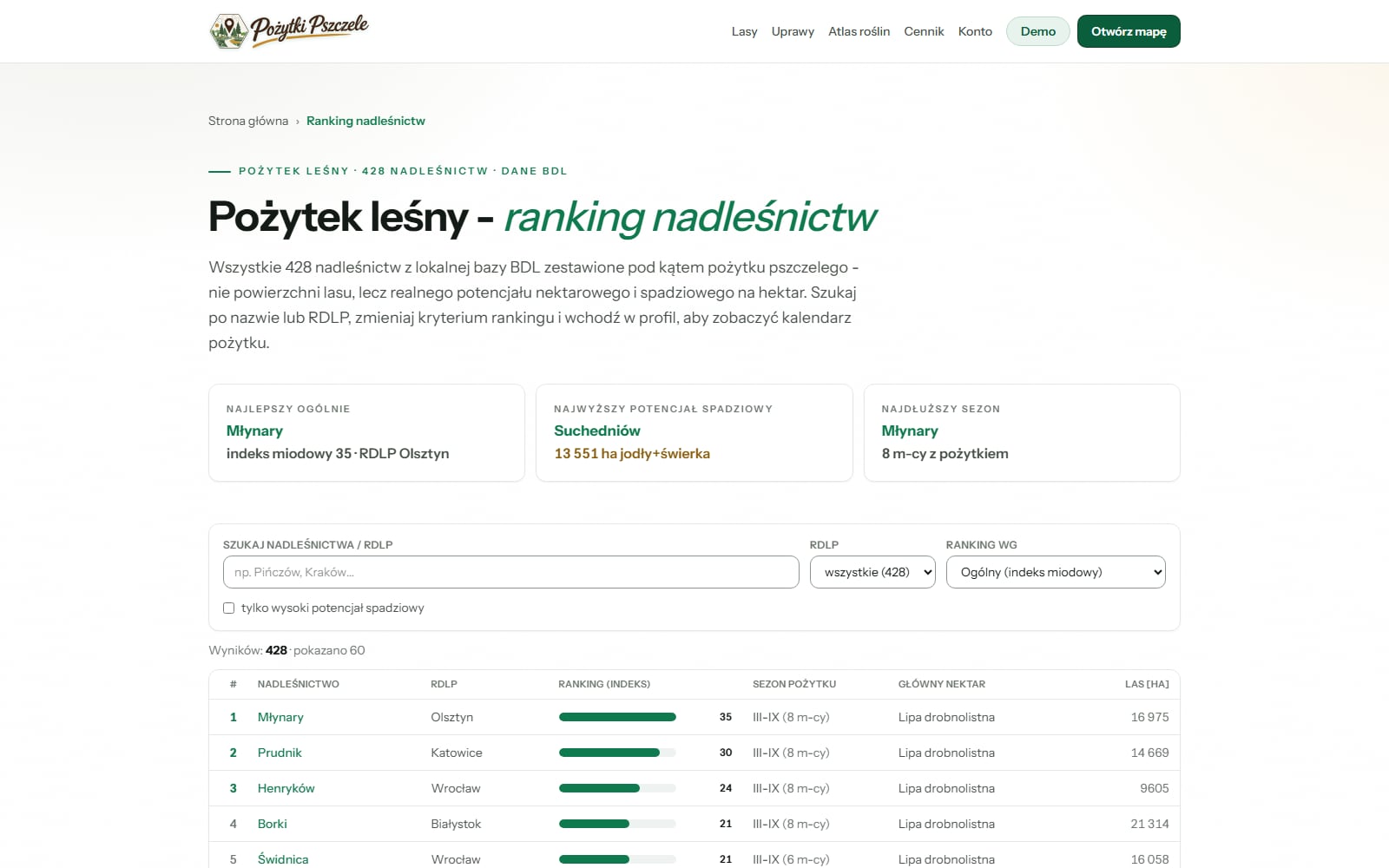Enable tylko wysoki potencjał spadziowy checkbox
Viewport: 1389px width, 868px height.
[229, 608]
